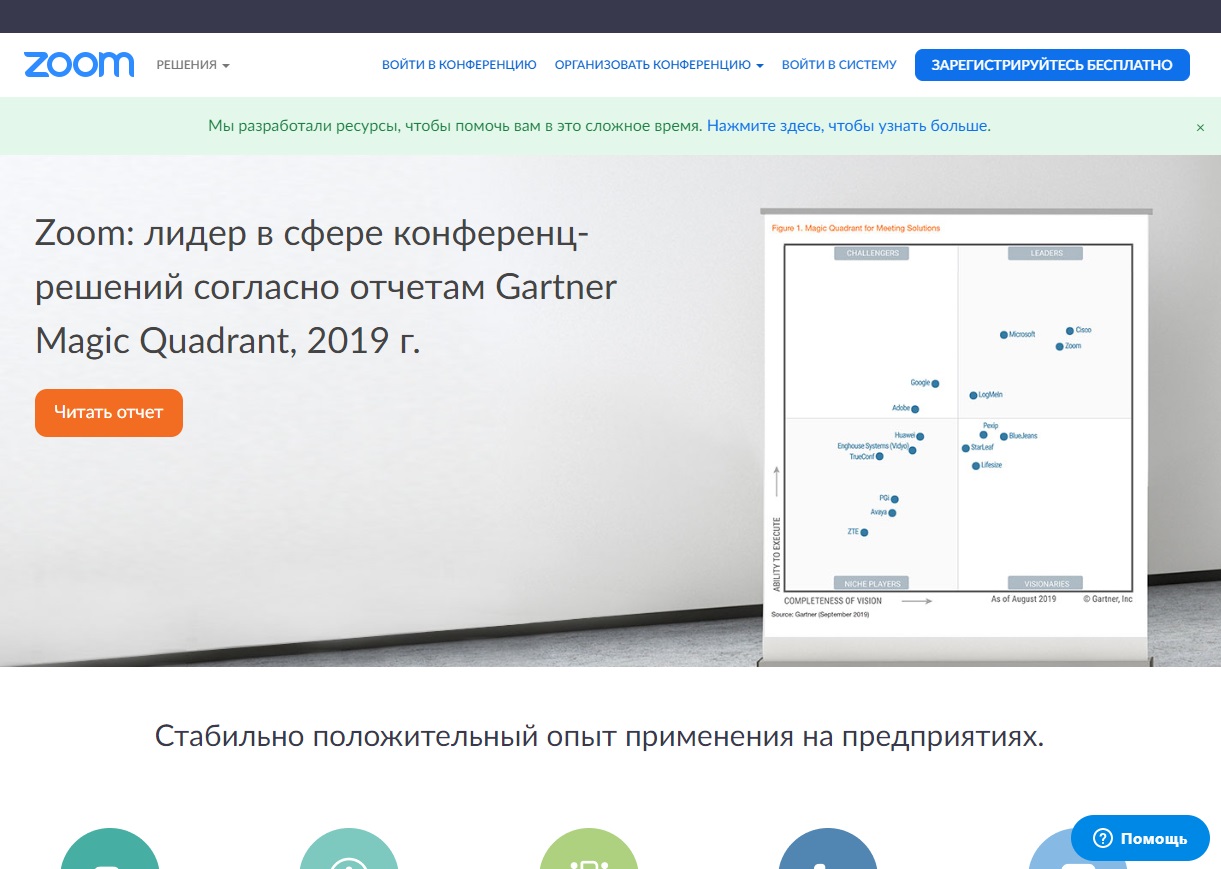1221x869 pixels.
Task: Click the question mark icon in Помощь
Action: 1103,838
